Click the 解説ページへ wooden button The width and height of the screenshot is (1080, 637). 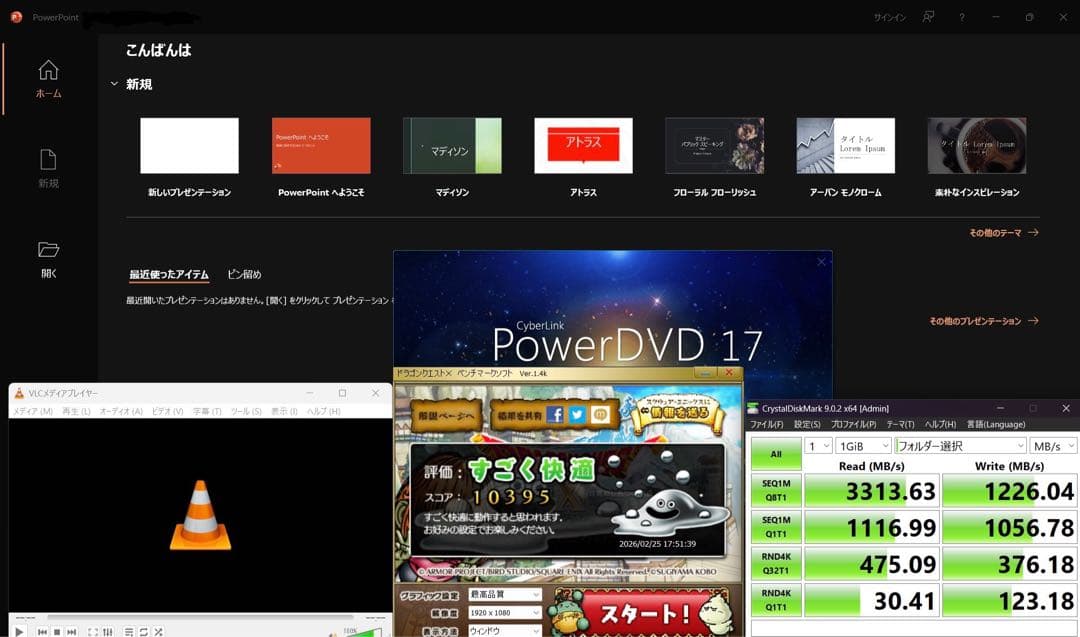point(446,415)
